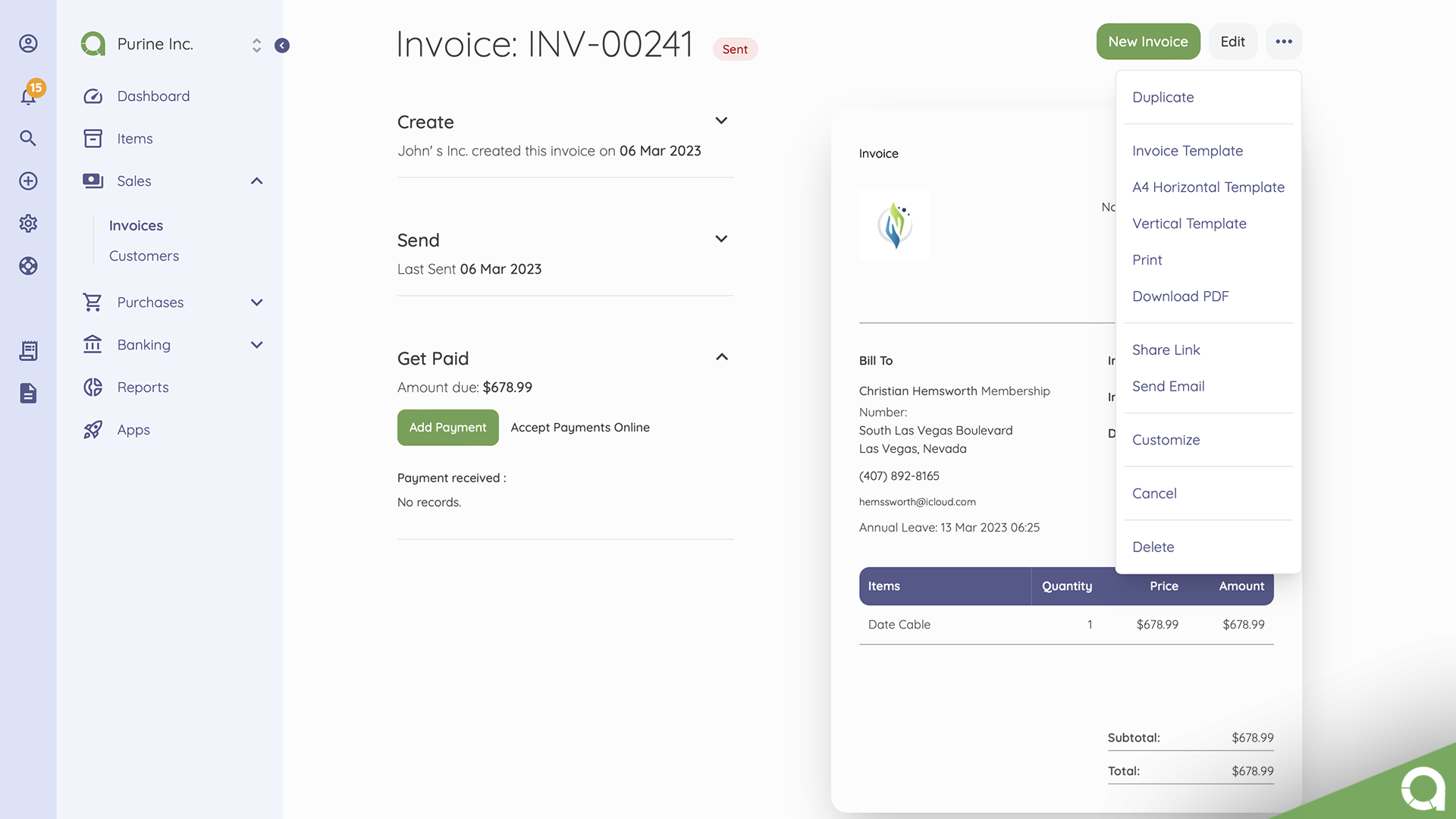Image resolution: width=1456 pixels, height=819 pixels.
Task: Click the Add Payment button
Action: 447,428
